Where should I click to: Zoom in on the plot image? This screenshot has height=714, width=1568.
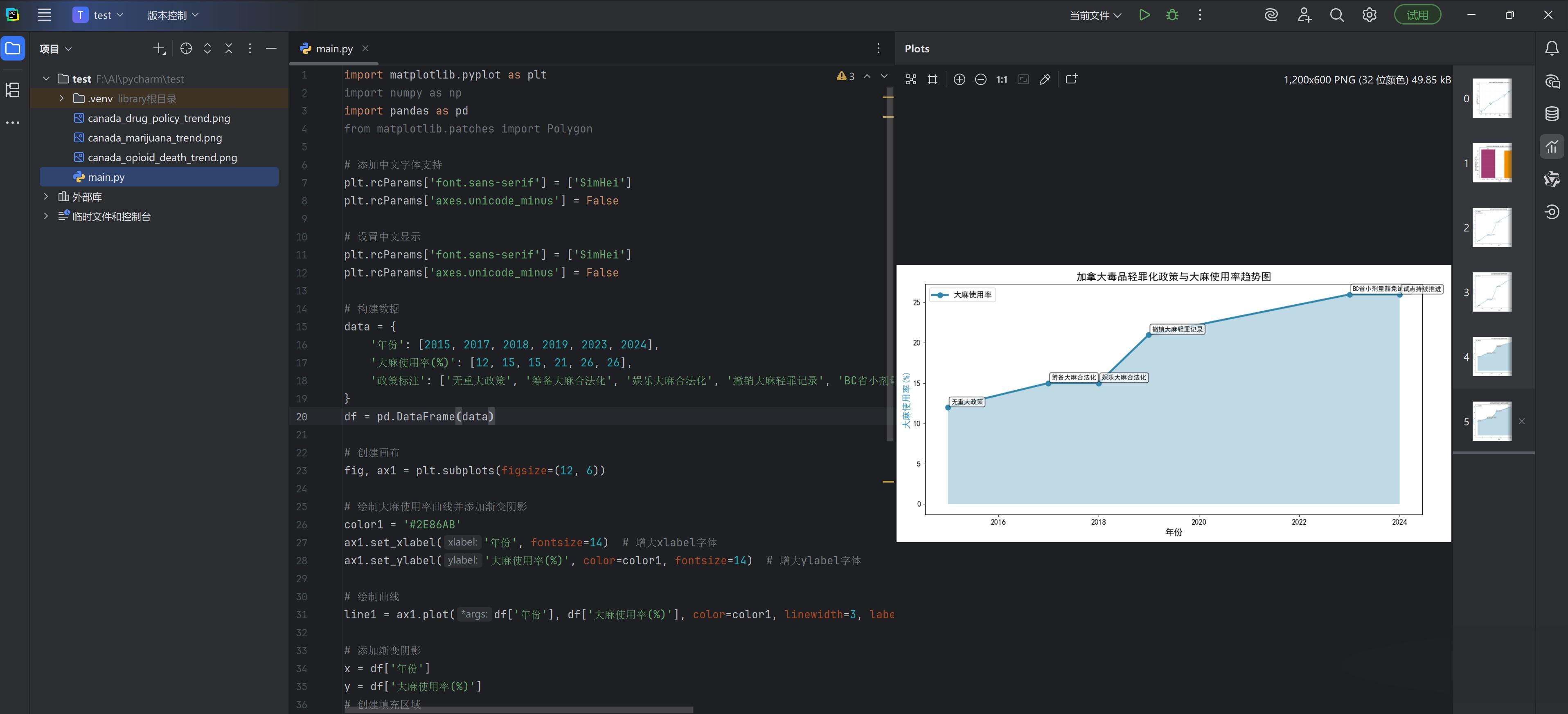click(x=959, y=80)
